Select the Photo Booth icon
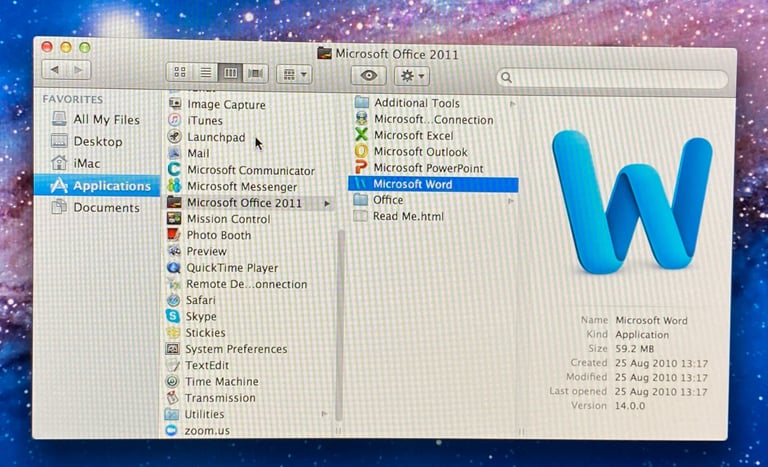The image size is (768, 467). pyautogui.click(x=174, y=234)
